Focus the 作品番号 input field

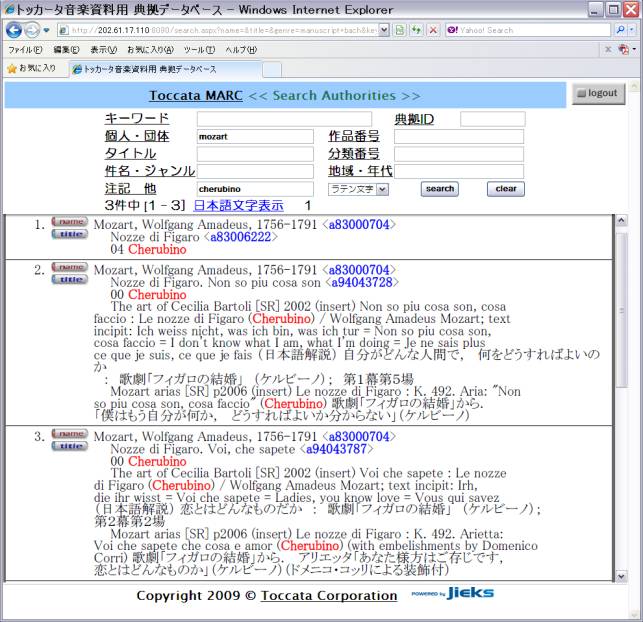[x=459, y=137]
